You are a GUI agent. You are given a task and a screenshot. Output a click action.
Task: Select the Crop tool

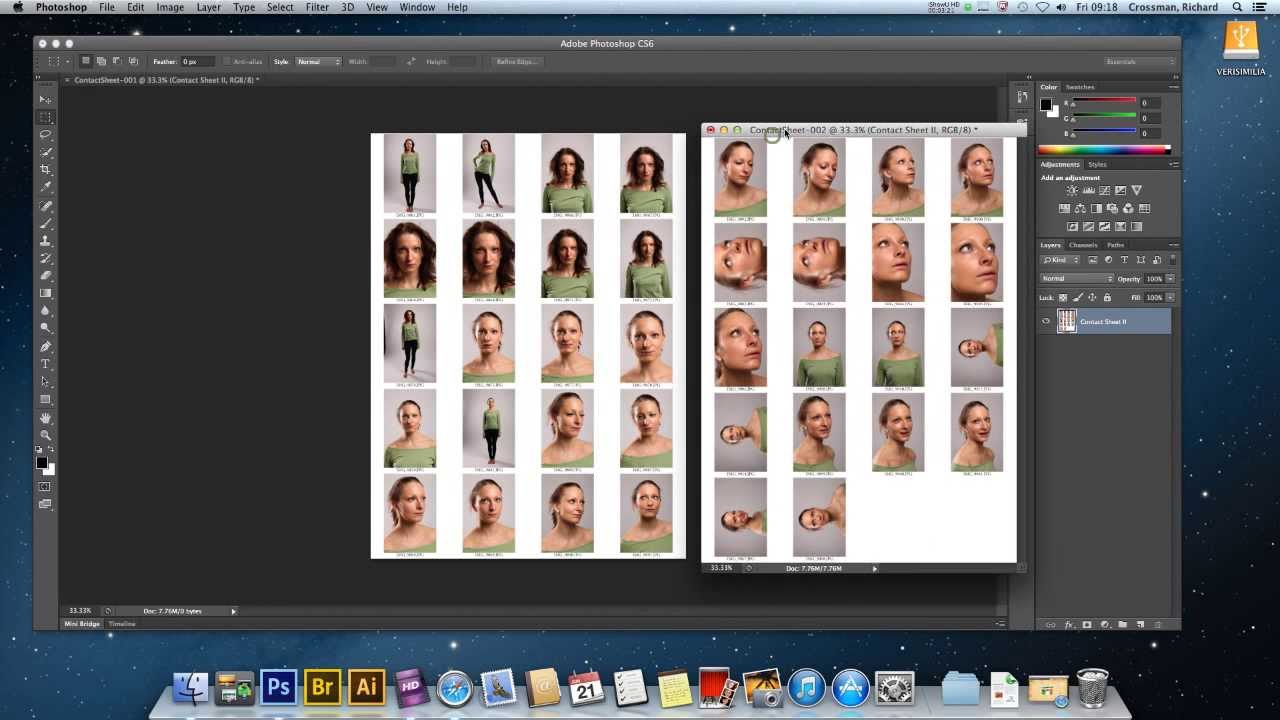[x=46, y=169]
